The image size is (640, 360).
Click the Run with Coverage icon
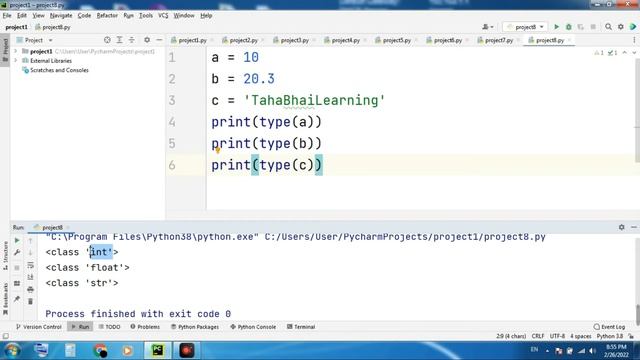[x=581, y=27]
